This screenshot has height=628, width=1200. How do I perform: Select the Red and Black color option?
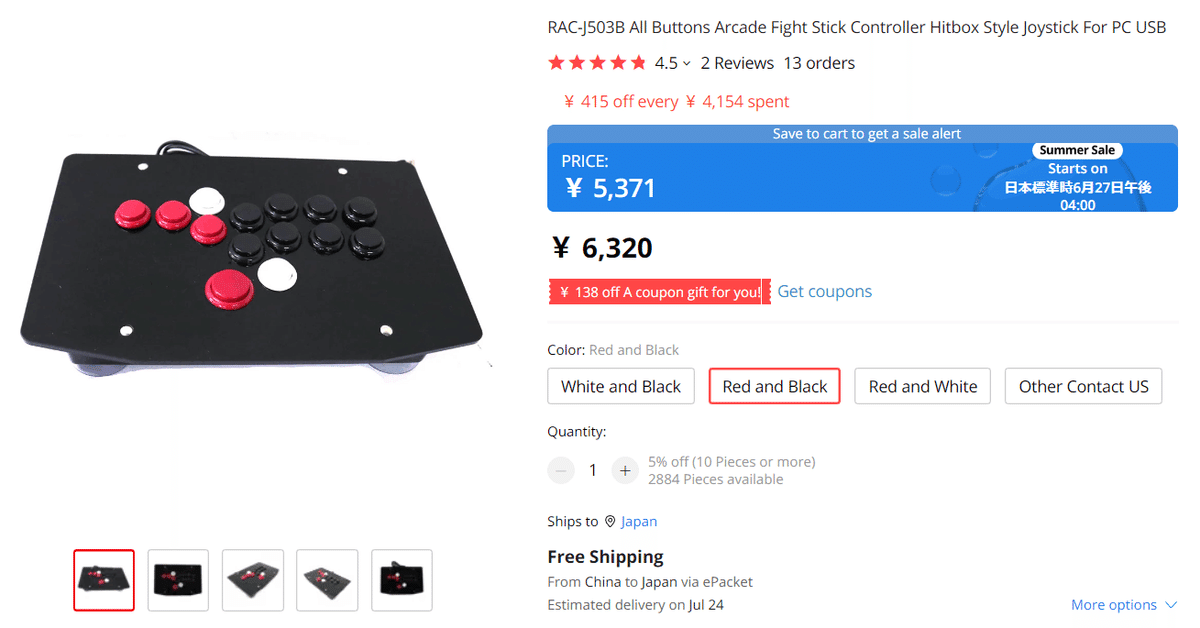click(x=775, y=386)
